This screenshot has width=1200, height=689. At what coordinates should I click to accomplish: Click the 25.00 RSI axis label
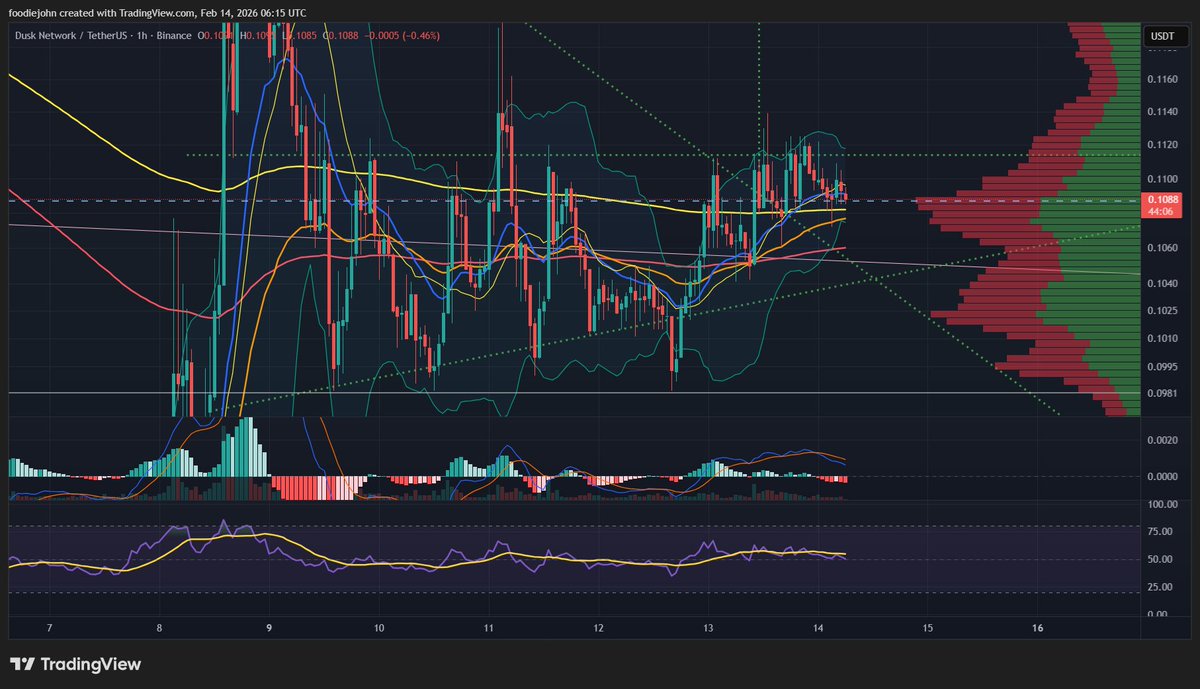pyautogui.click(x=1162, y=586)
